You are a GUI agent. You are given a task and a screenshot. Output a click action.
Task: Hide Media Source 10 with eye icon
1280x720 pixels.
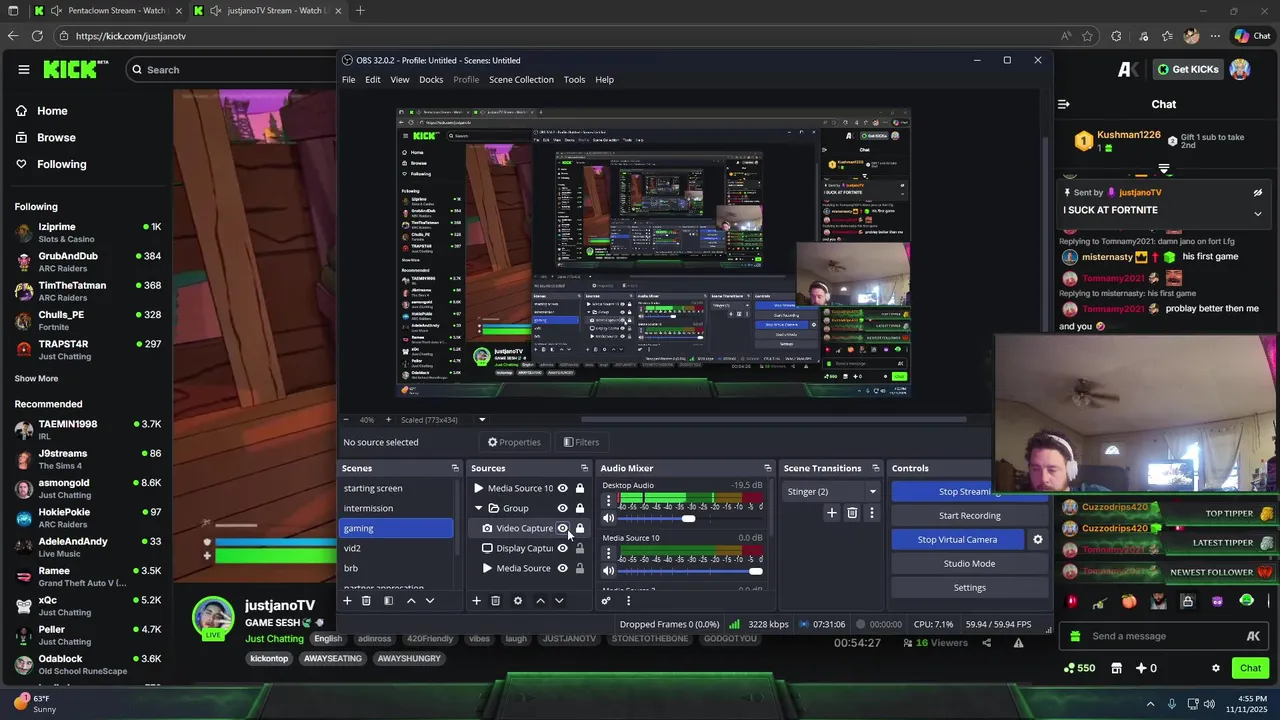tap(562, 488)
